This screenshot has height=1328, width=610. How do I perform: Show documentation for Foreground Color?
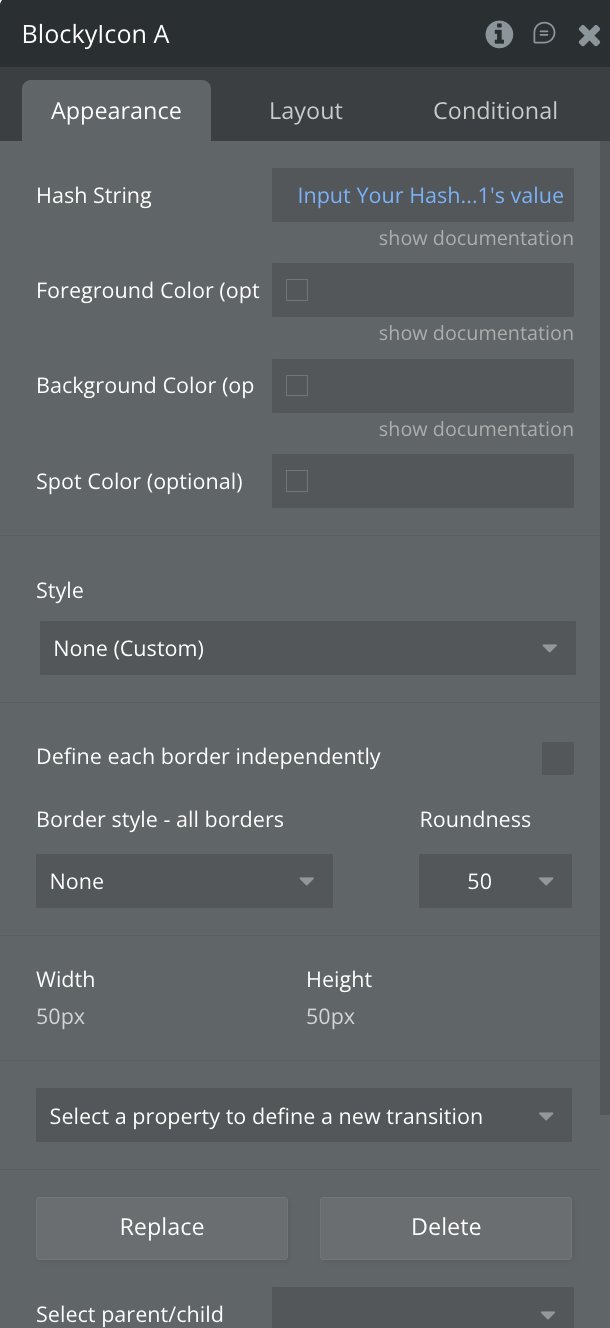coord(476,333)
